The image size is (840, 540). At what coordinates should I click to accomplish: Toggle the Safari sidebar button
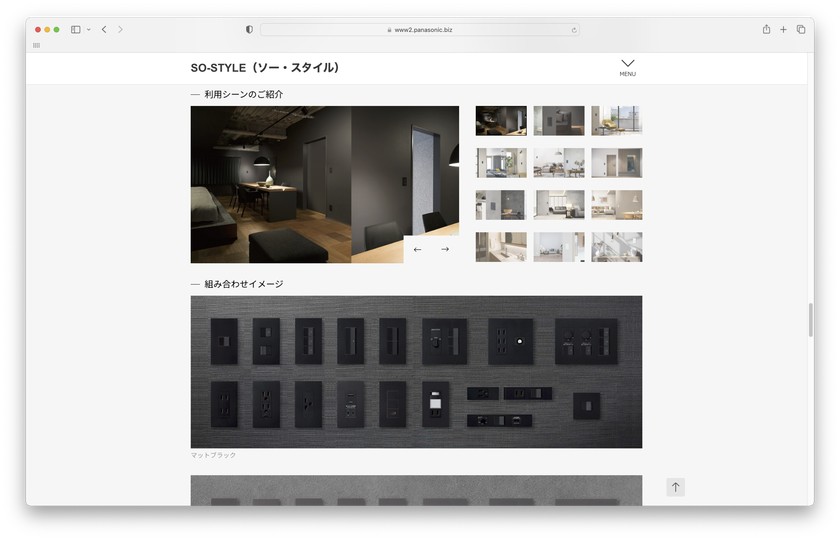(x=76, y=29)
